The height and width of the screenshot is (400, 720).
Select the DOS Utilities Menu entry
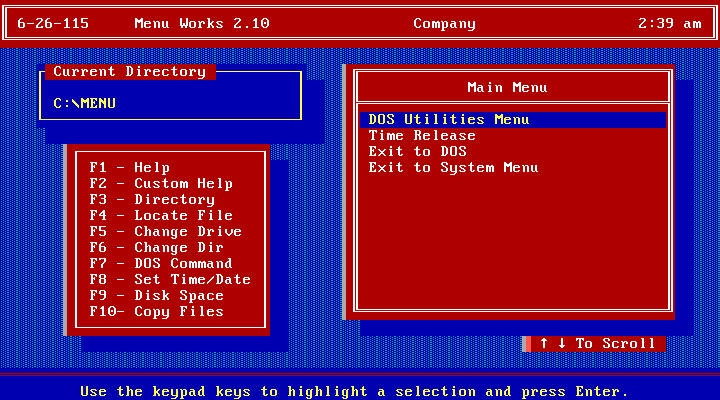tap(448, 120)
